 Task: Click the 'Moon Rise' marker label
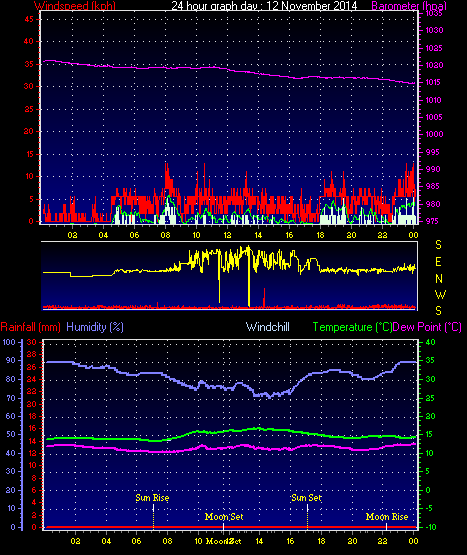(387, 517)
